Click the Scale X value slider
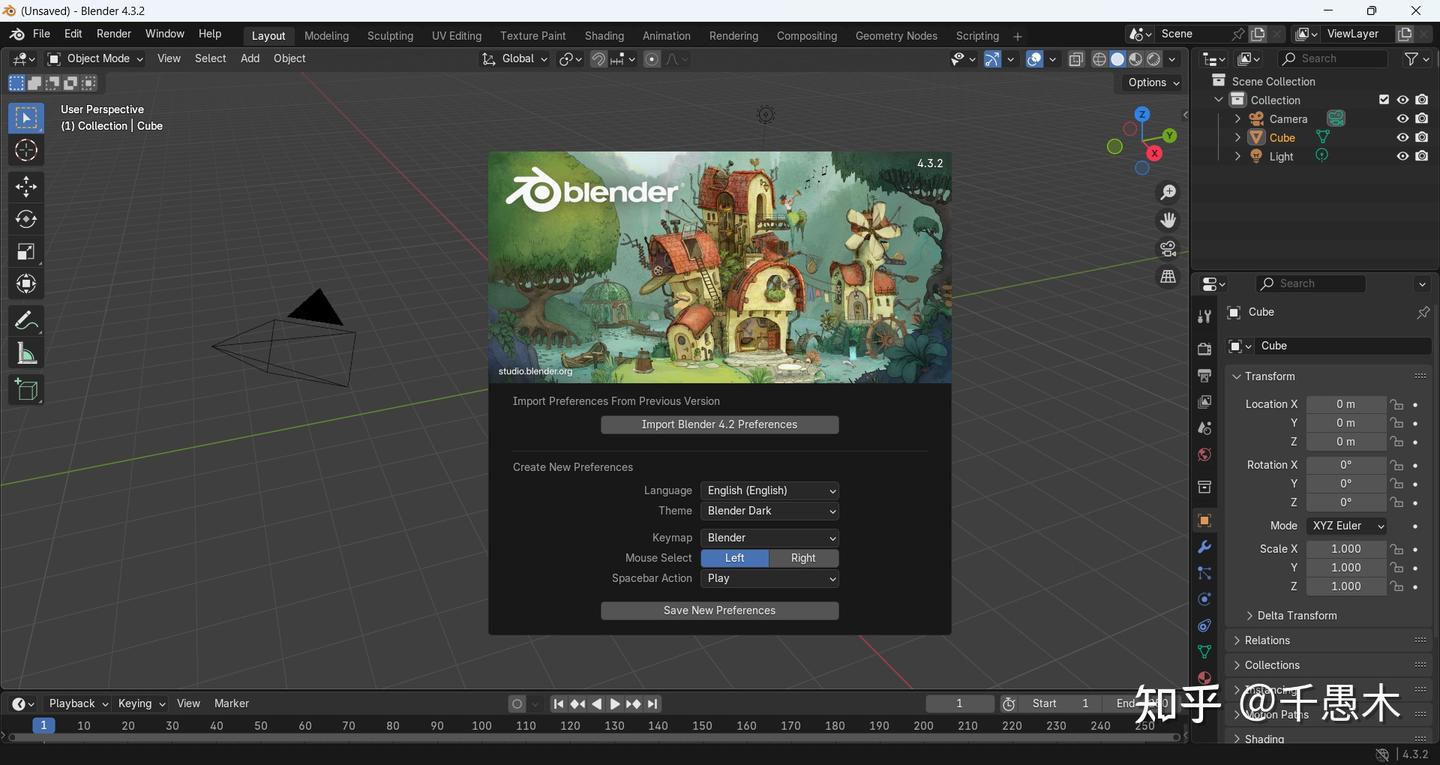1440x765 pixels. 1345,548
